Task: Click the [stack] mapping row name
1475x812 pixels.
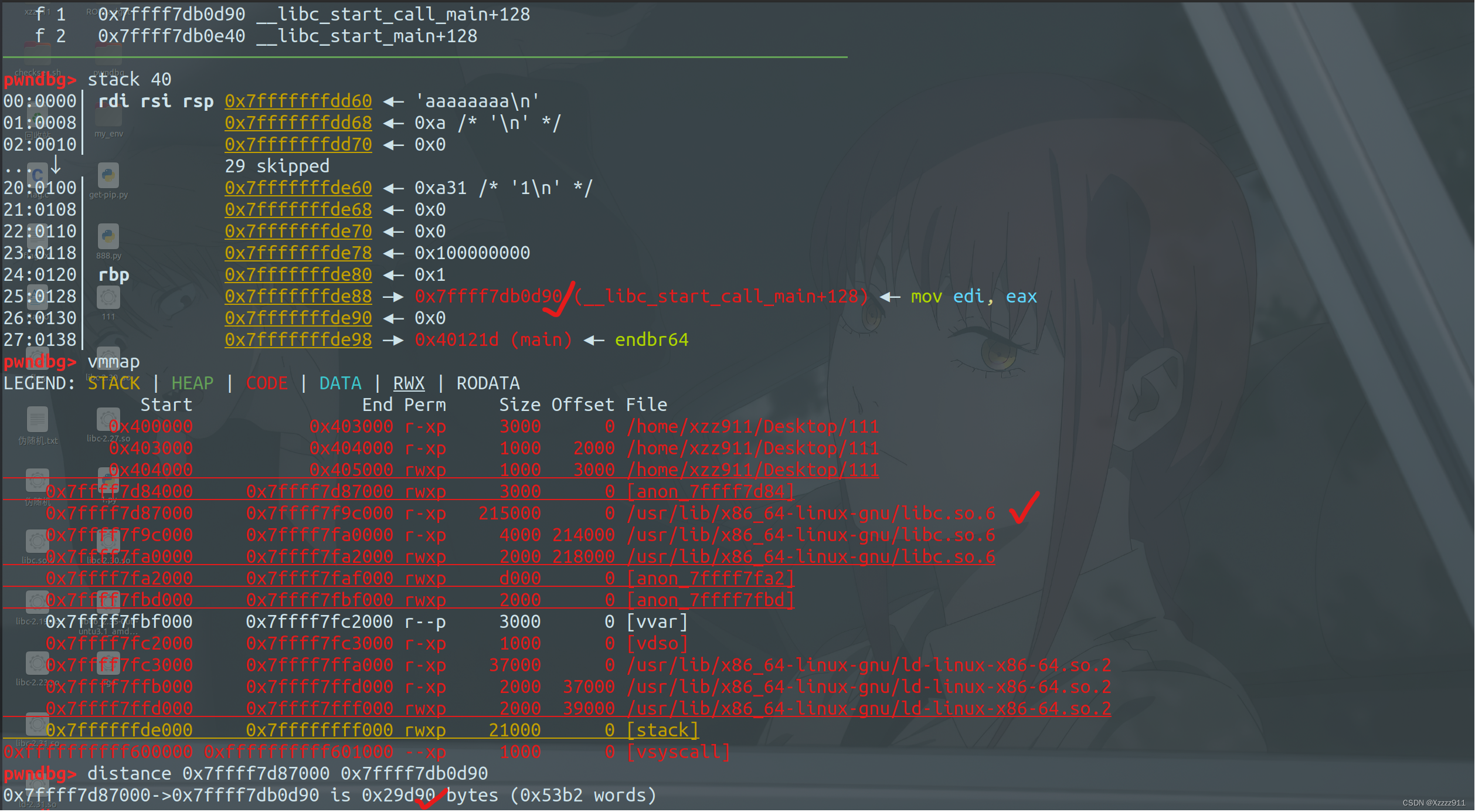Action: pos(662,731)
